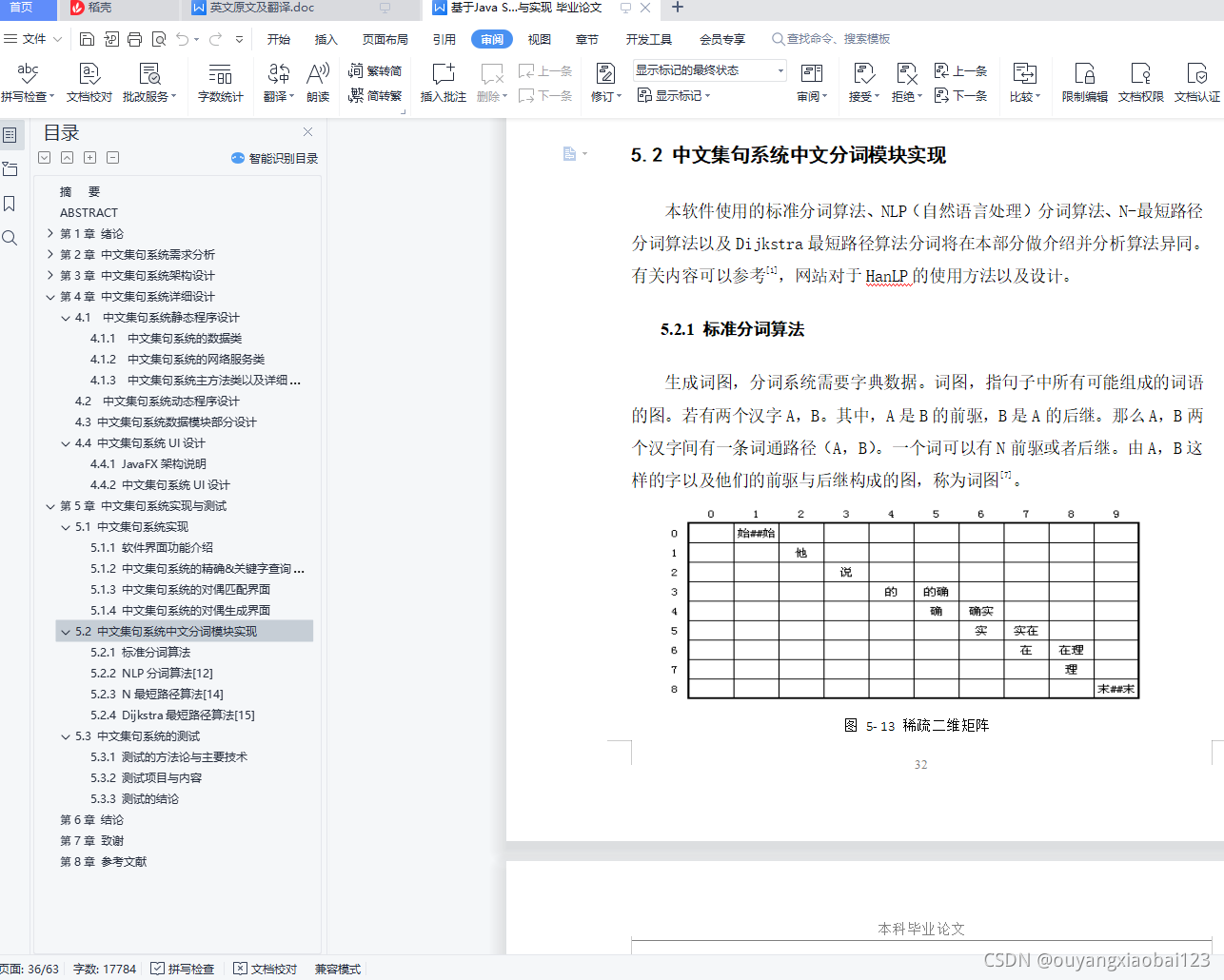This screenshot has width=1224, height=980.
Task: Switch to the 页面布局 ribbon tab
Action: click(385, 39)
